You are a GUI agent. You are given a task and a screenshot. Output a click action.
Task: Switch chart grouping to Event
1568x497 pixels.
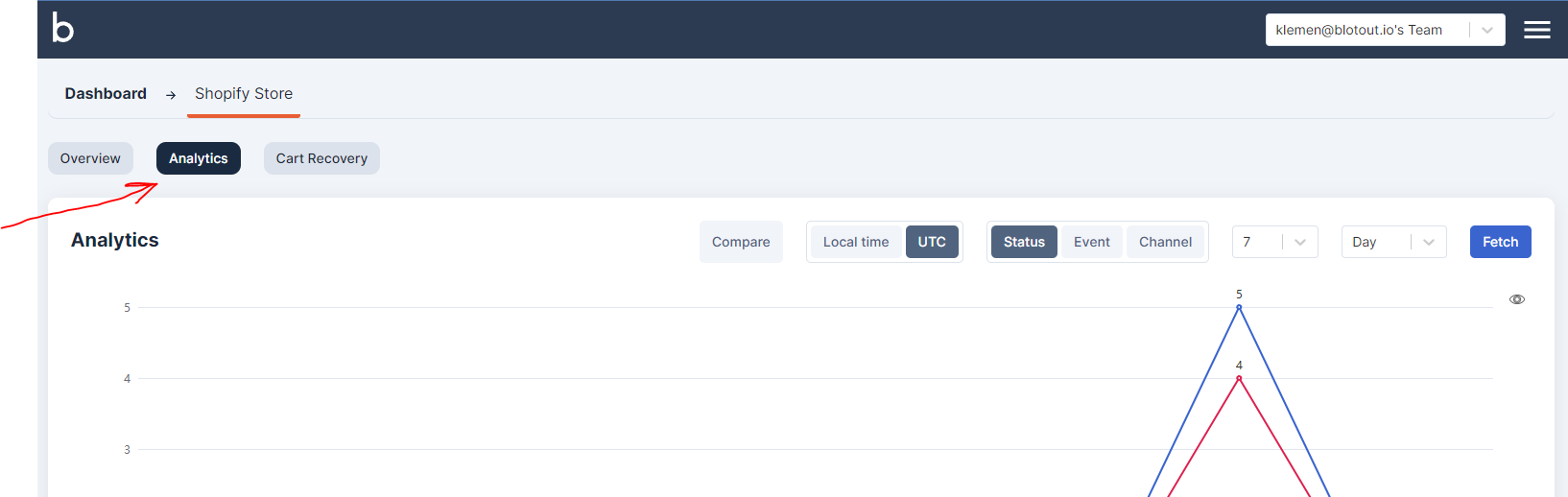[x=1091, y=242]
